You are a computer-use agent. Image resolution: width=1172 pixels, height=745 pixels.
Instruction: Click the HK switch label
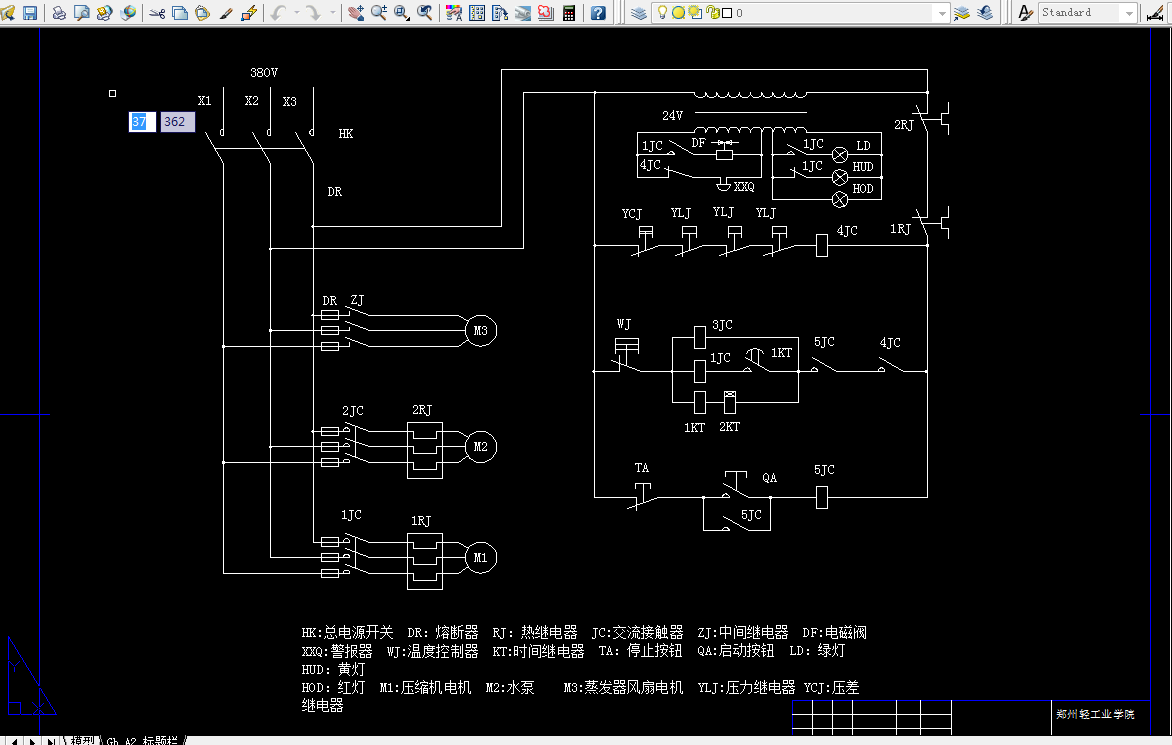click(x=345, y=133)
